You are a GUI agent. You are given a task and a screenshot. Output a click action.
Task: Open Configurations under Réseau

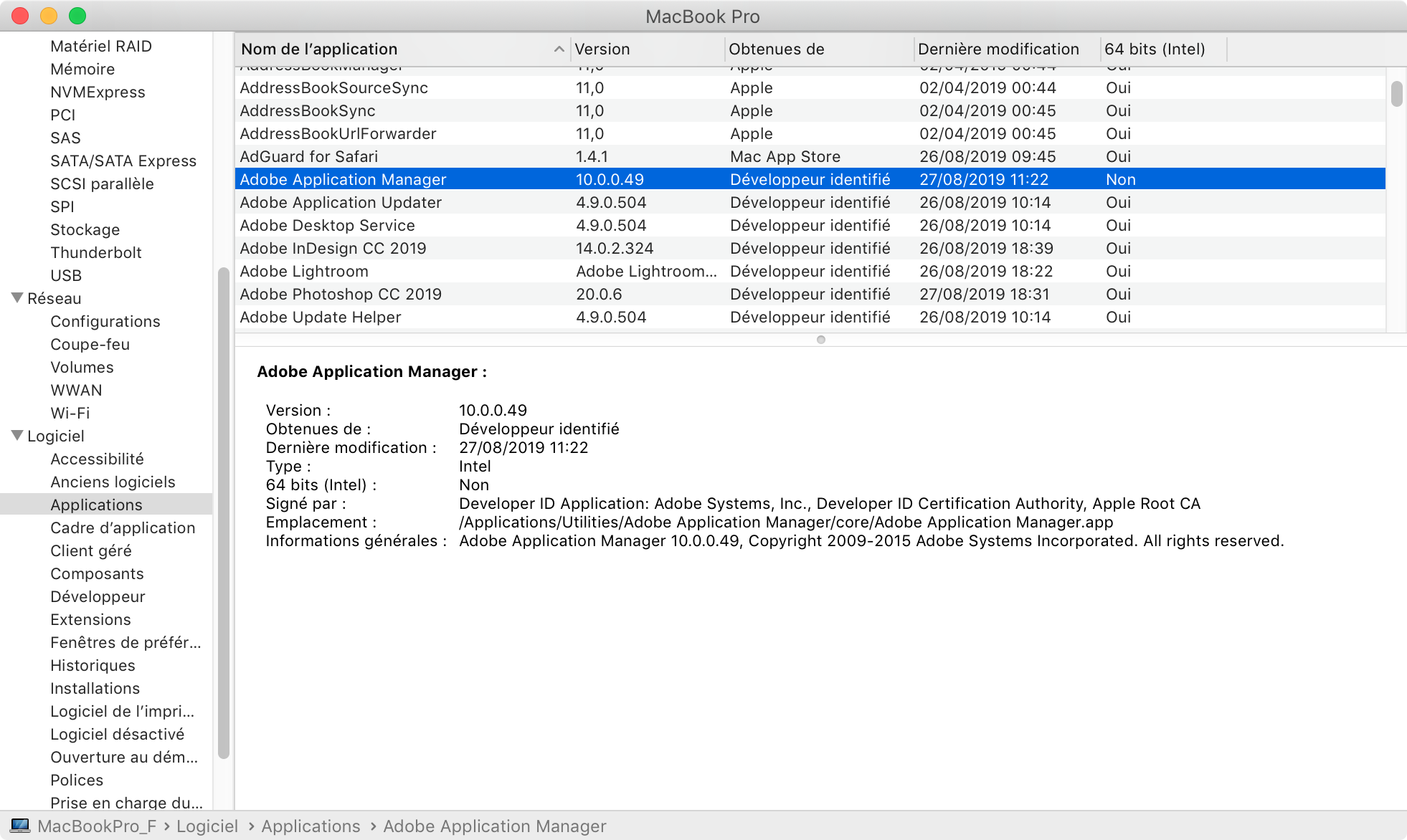click(x=105, y=321)
